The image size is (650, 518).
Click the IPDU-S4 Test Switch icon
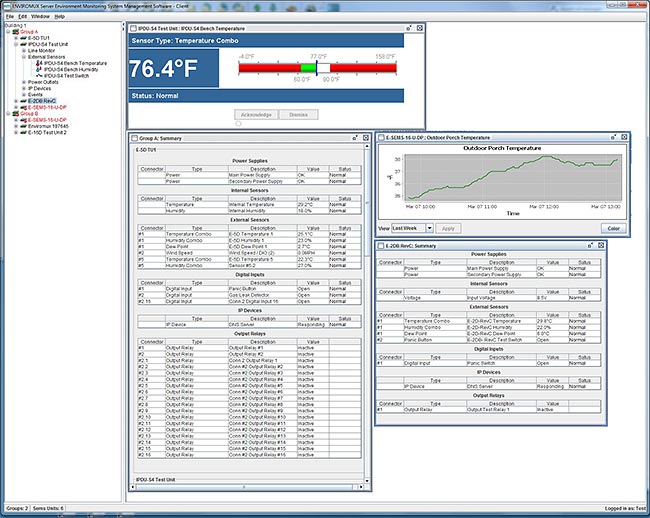38,75
